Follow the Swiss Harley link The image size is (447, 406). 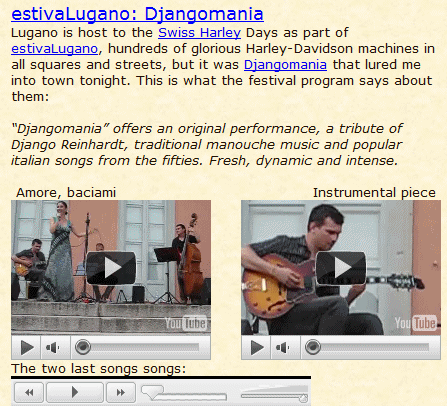(x=199, y=33)
